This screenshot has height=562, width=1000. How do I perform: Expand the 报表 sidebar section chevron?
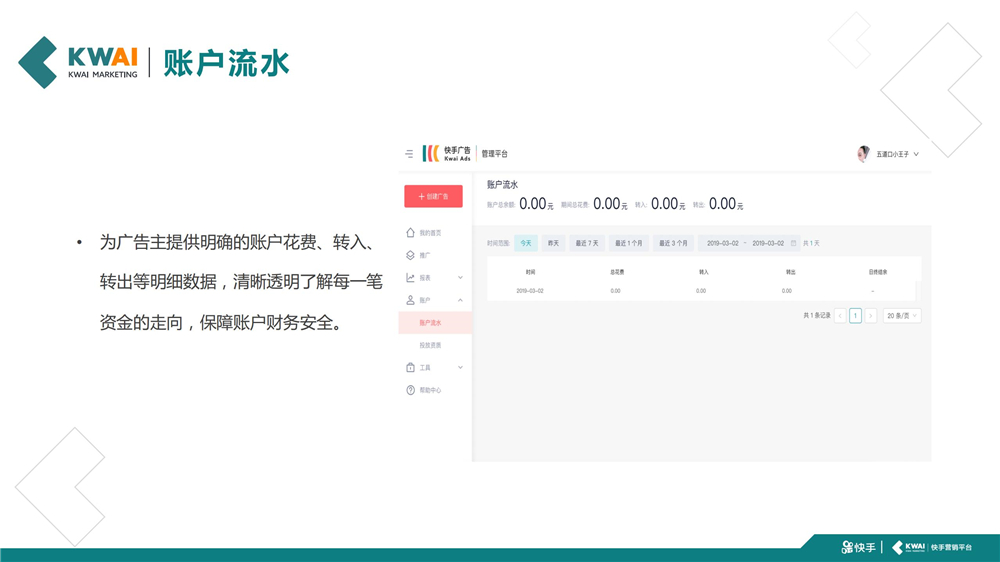[460, 277]
